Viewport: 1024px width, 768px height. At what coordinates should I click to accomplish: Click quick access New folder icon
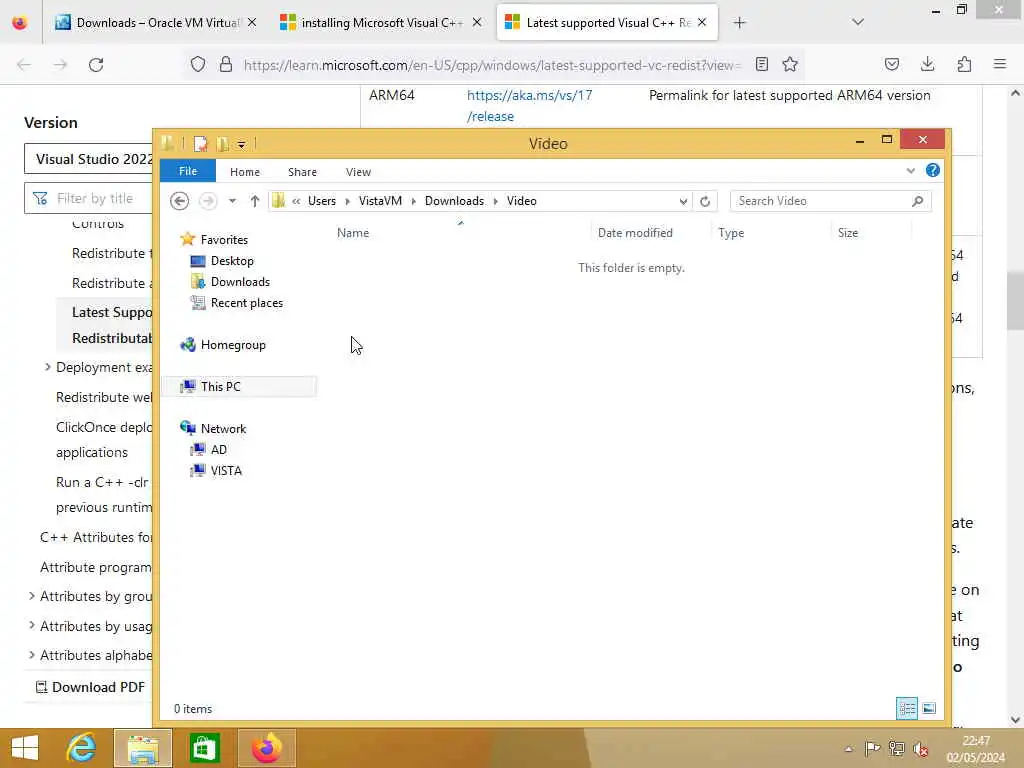click(223, 144)
